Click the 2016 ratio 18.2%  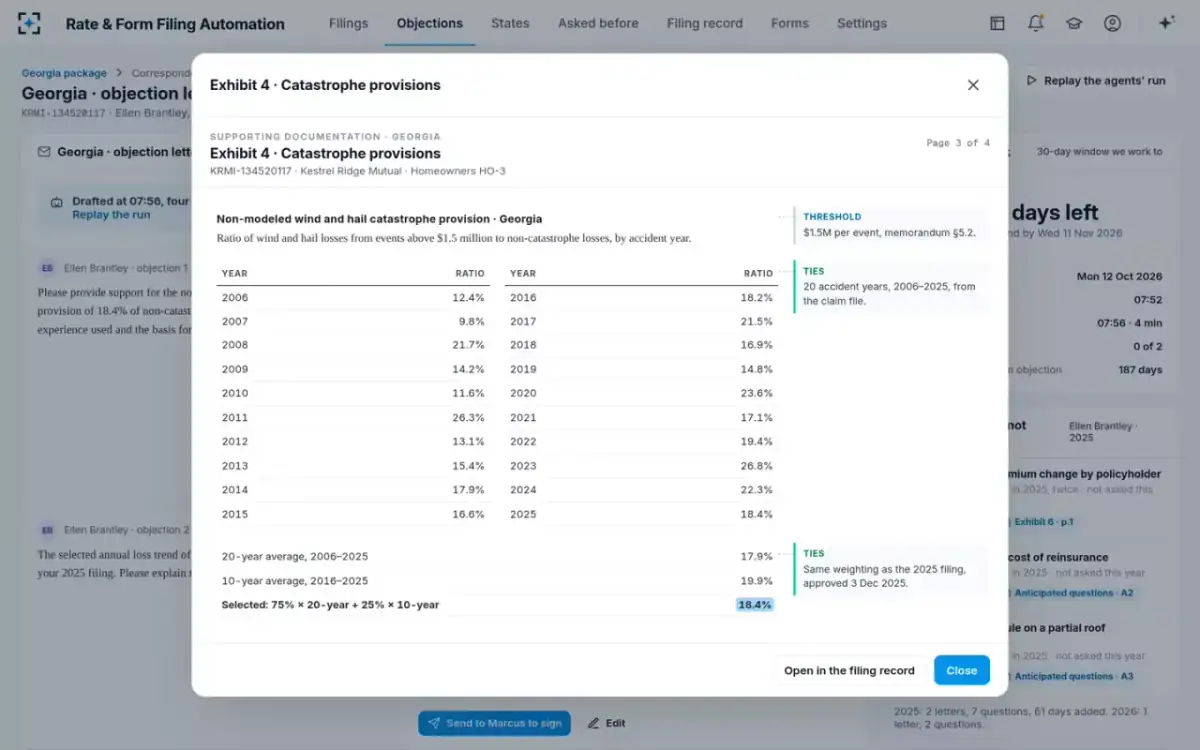pyautogui.click(x=756, y=298)
